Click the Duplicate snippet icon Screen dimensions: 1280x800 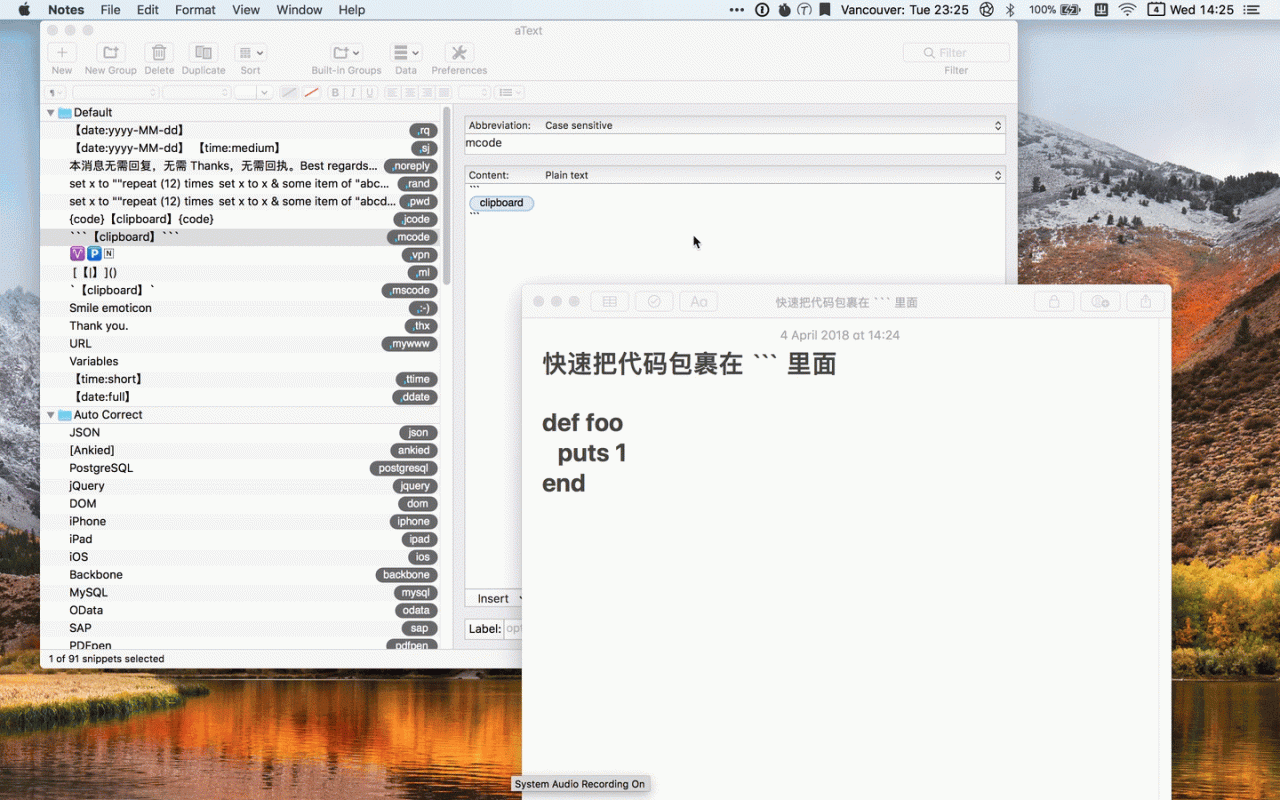[203, 53]
